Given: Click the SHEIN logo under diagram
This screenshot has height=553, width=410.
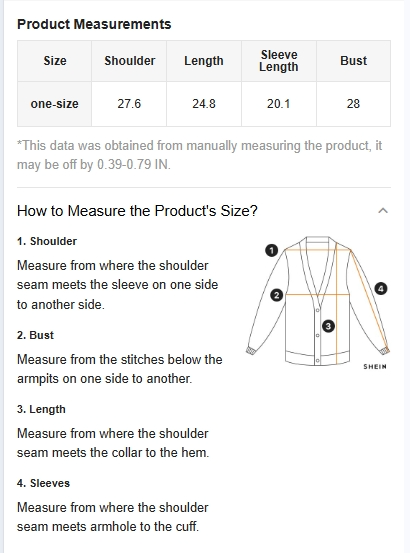Looking at the screenshot, I should [375, 367].
